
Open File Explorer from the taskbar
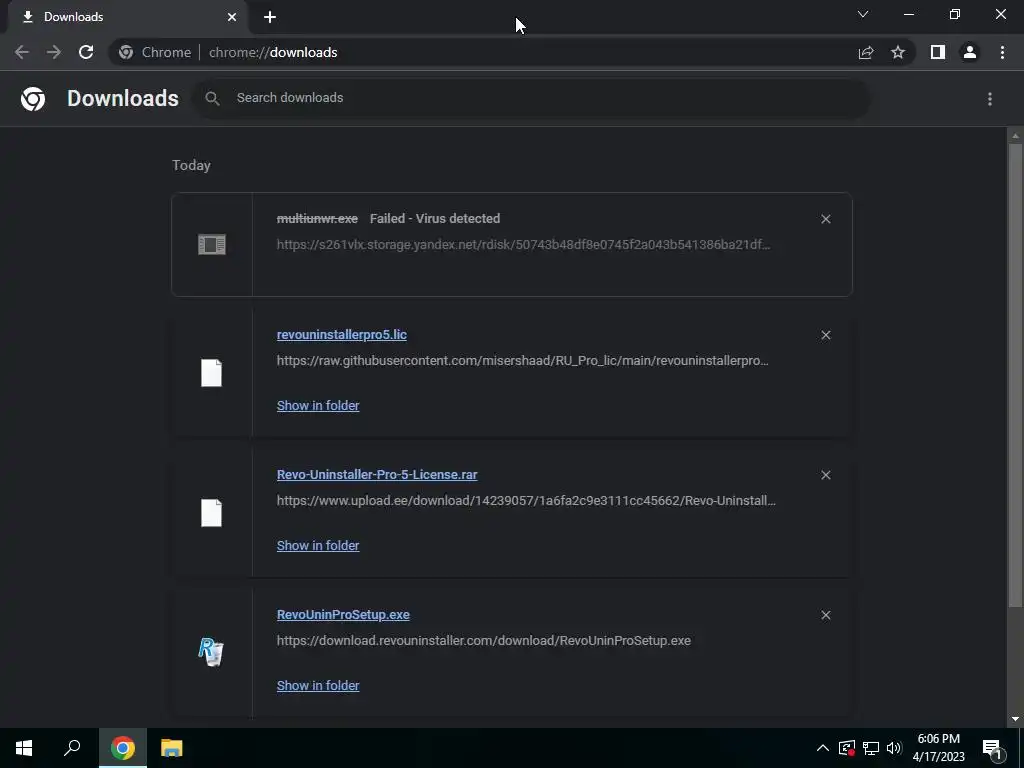171,748
